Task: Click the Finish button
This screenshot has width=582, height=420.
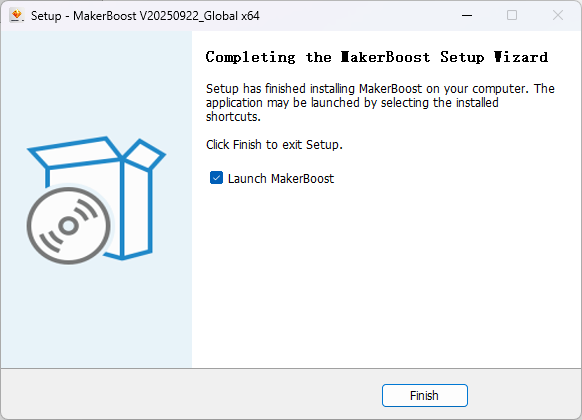Action: pyautogui.click(x=425, y=395)
